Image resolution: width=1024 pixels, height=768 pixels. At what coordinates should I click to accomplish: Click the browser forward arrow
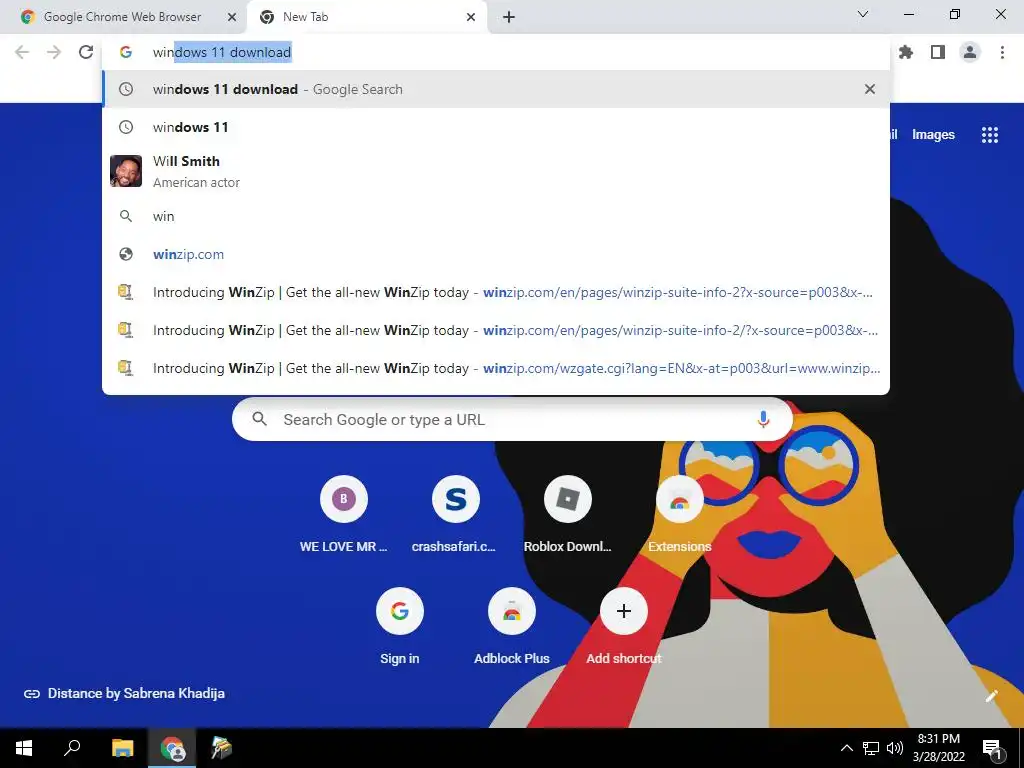(54, 52)
